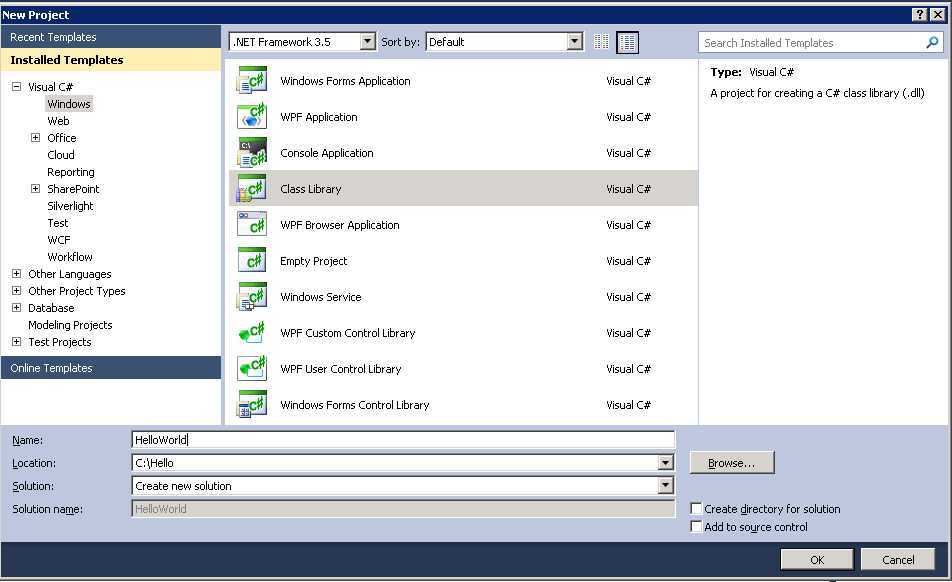Select the Windows Forms Control Library name
The width and height of the screenshot is (952, 582).
pyautogui.click(x=355, y=405)
